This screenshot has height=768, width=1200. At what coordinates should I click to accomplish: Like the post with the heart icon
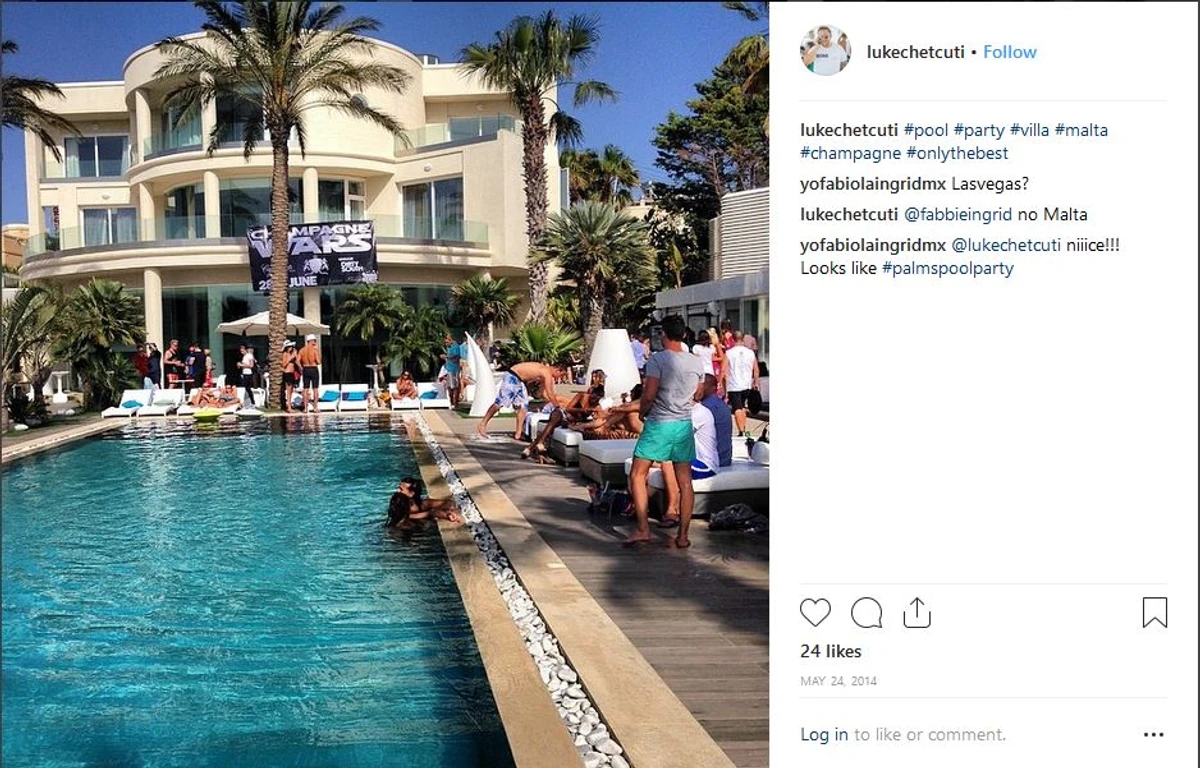[816, 612]
